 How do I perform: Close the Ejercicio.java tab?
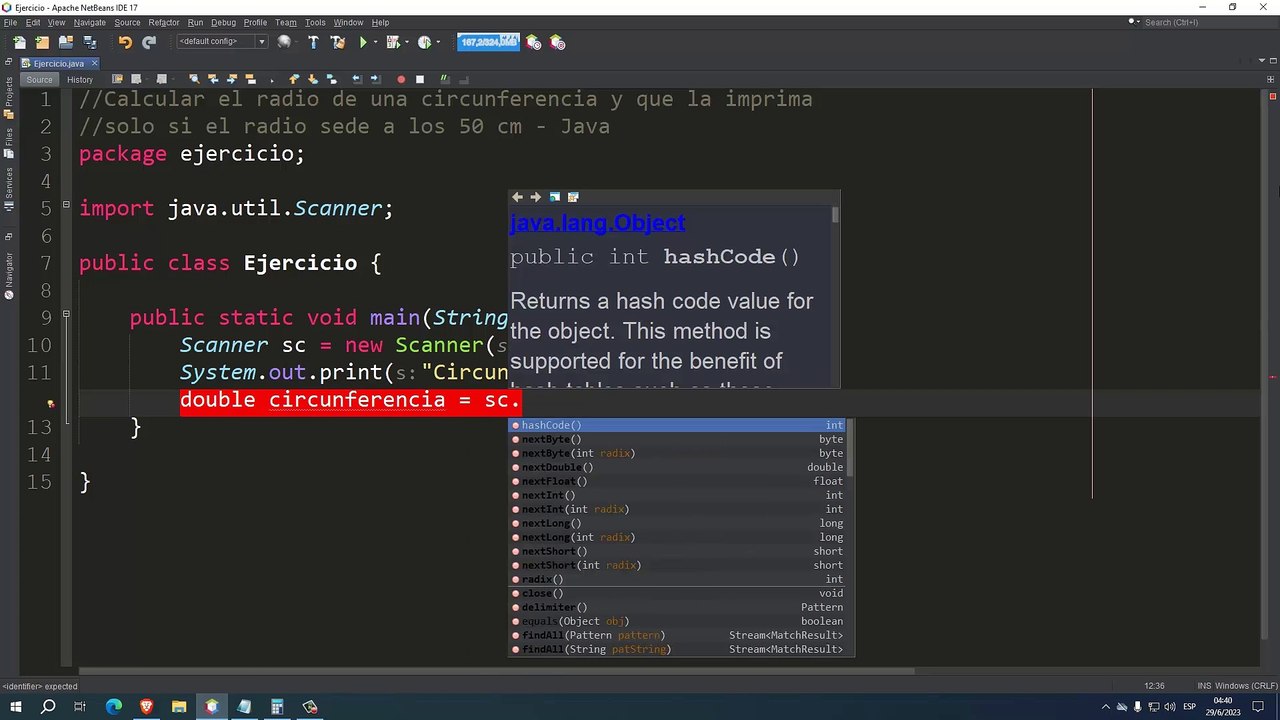click(95, 63)
